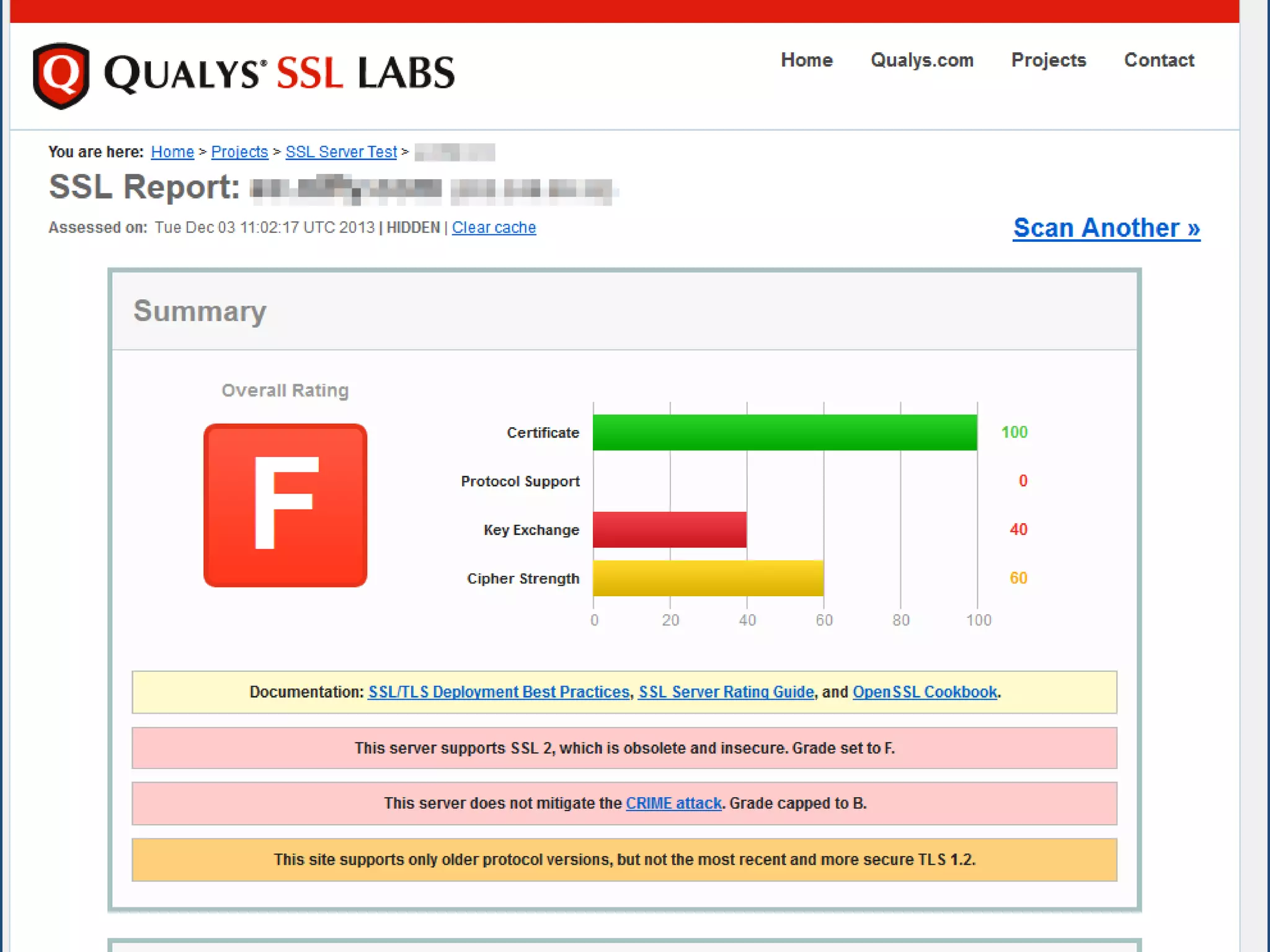Open the SSL Server Test breadcrumb link

(341, 152)
